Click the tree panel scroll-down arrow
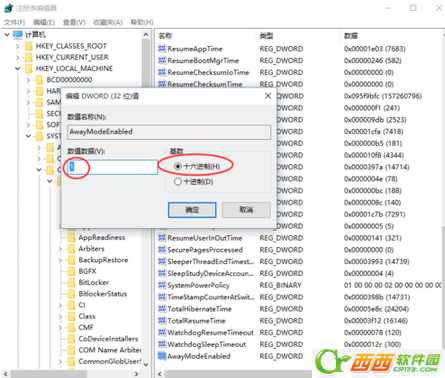Image resolution: width=445 pixels, height=378 pixels. (146, 364)
